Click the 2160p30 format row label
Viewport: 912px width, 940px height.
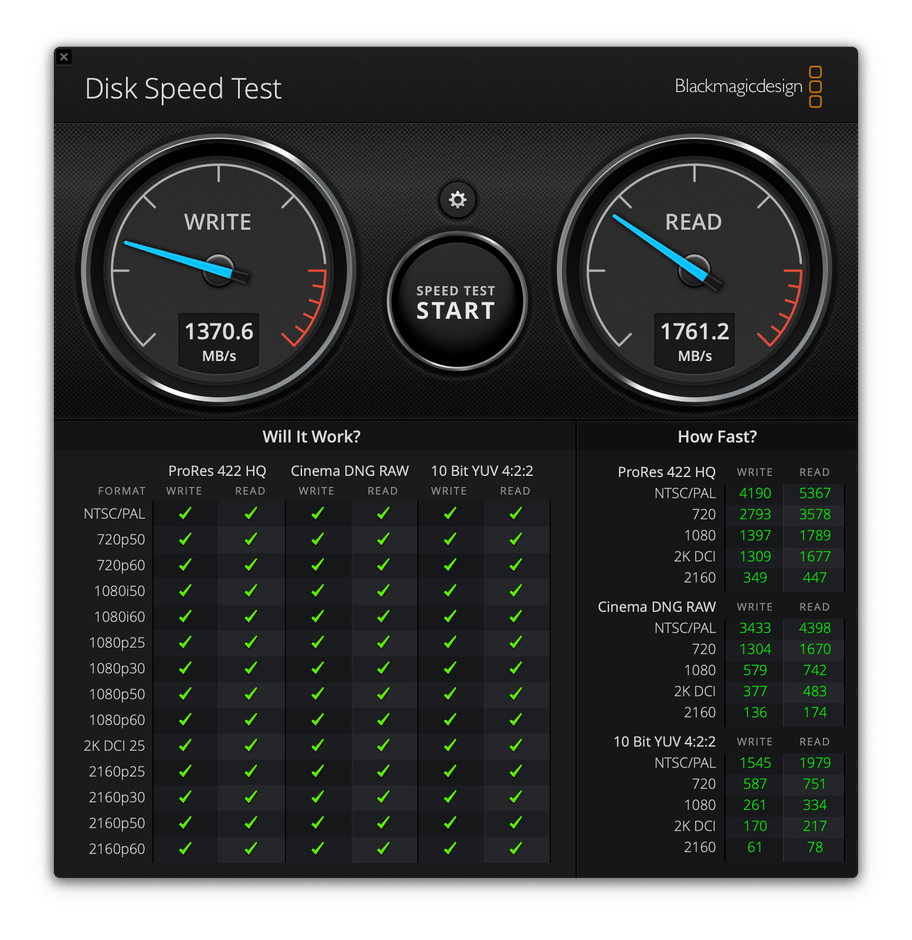116,797
